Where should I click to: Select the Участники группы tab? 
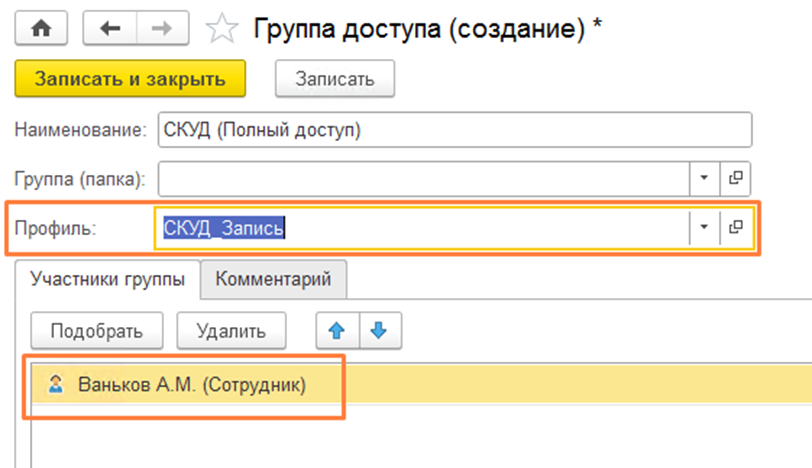107,280
